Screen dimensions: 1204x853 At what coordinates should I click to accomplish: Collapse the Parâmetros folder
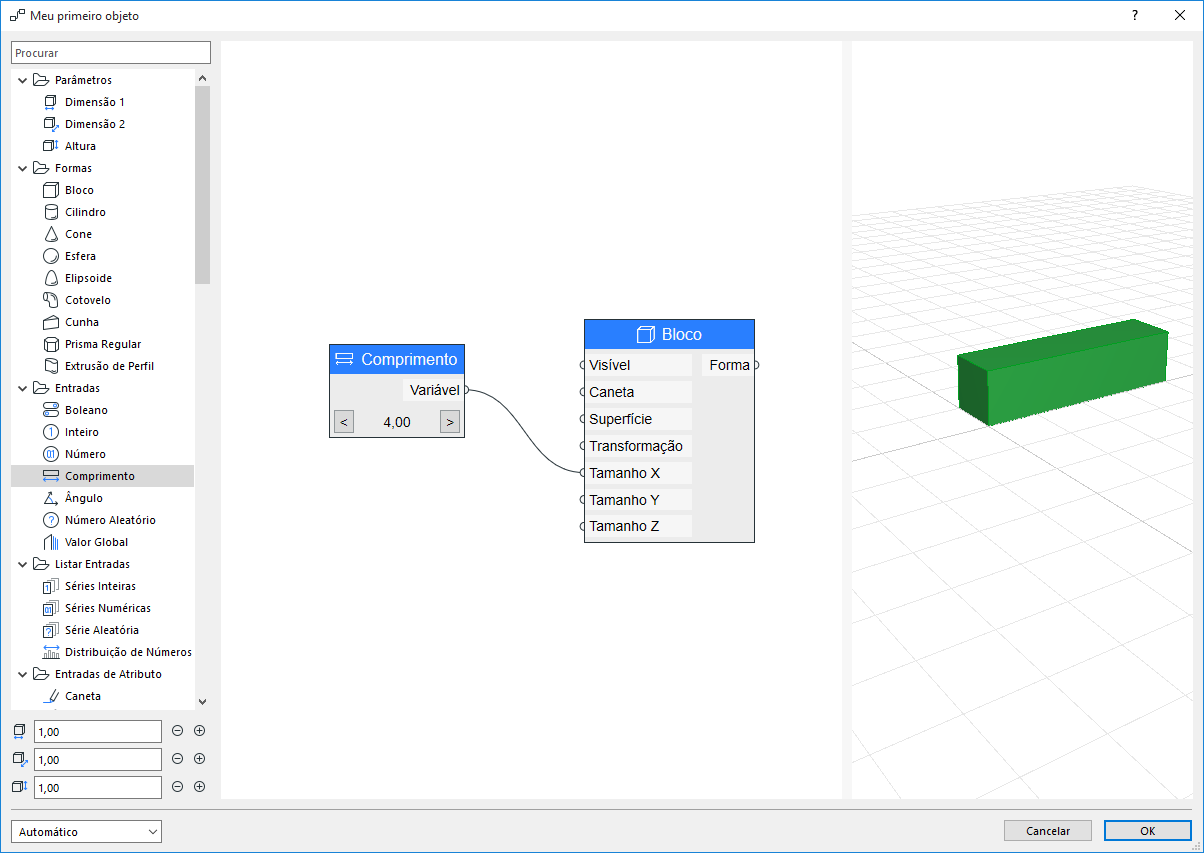[x=23, y=80]
